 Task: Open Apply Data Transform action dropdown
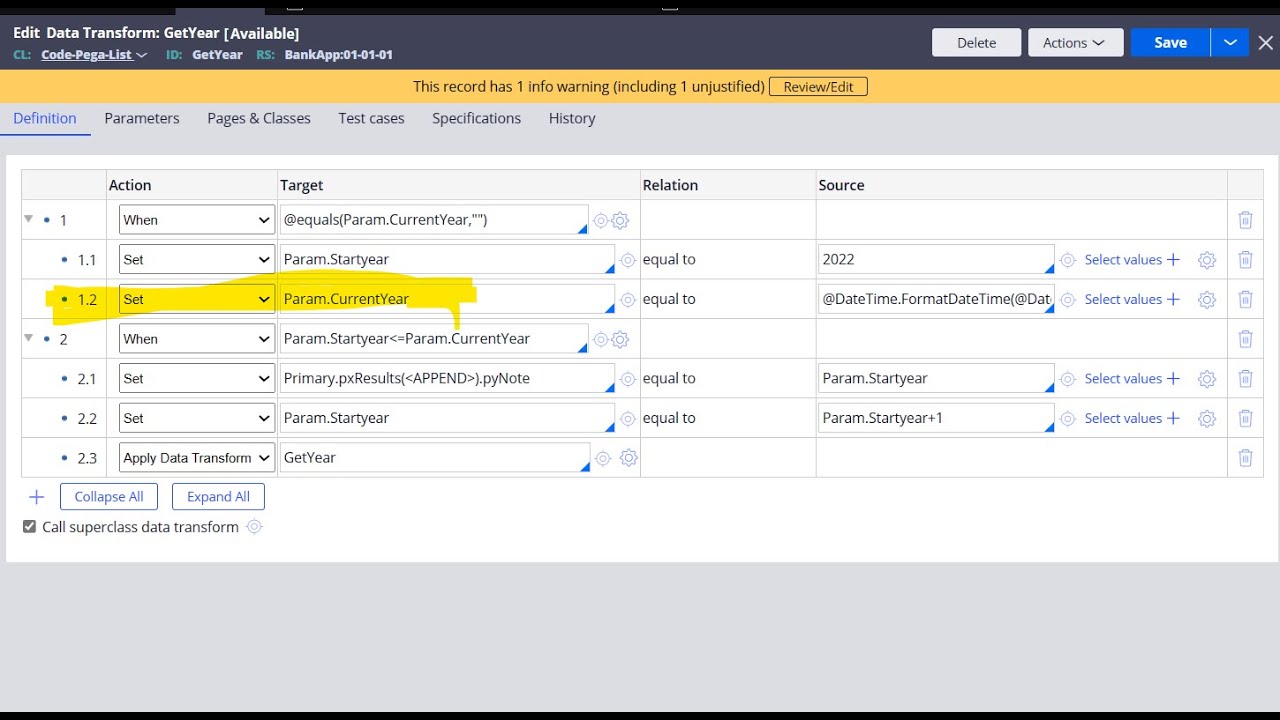click(197, 458)
